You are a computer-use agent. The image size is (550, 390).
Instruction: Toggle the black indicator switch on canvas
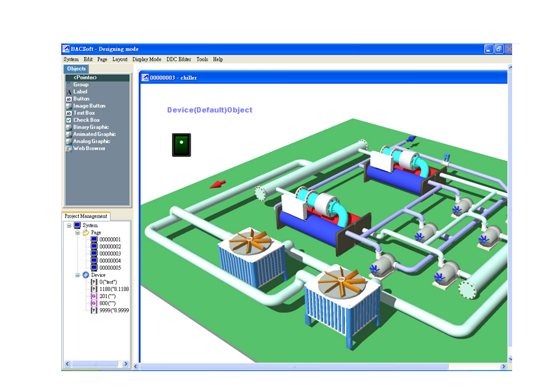coord(181,145)
